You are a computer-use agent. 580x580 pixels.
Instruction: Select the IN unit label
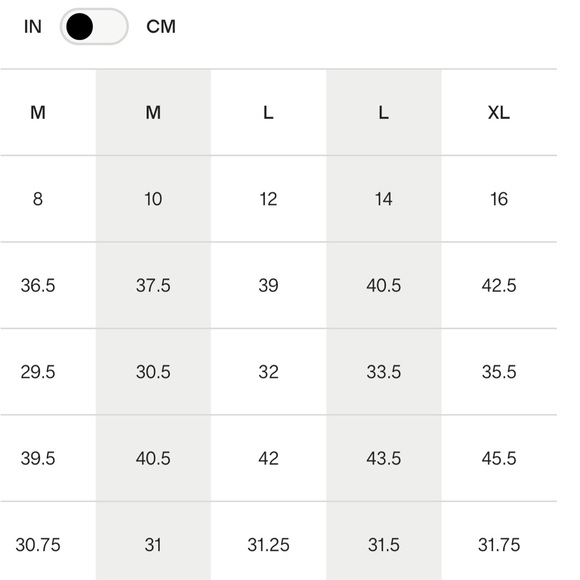(x=33, y=27)
